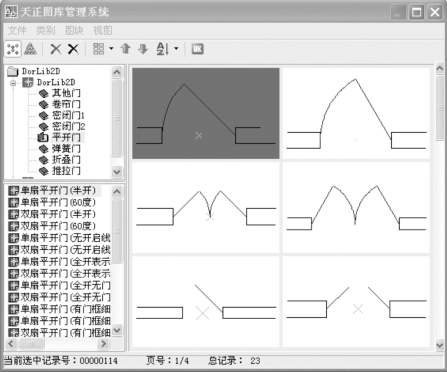Click the block list scroll-down arrow
The image size is (447, 372).
pos(117,330)
